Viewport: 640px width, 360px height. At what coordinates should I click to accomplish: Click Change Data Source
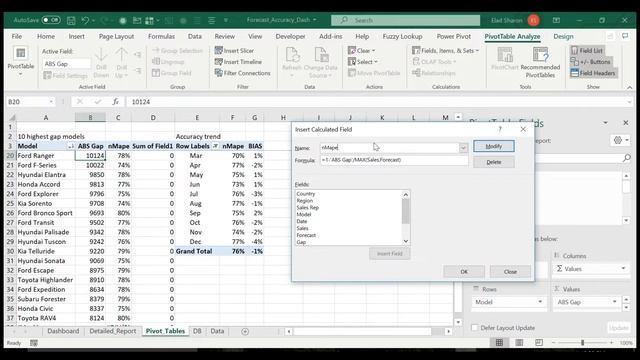point(320,62)
